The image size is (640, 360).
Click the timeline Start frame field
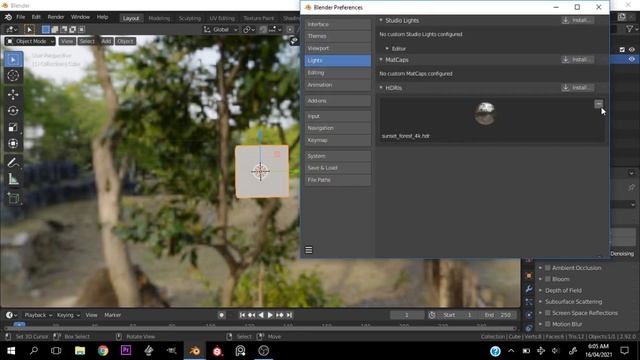[457, 315]
